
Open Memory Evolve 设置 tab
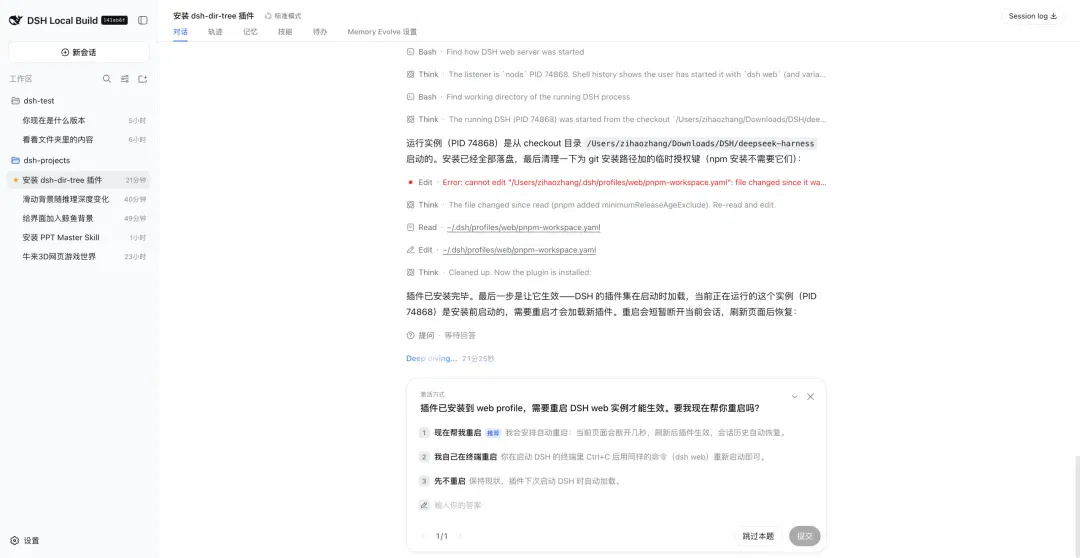[x=382, y=32]
